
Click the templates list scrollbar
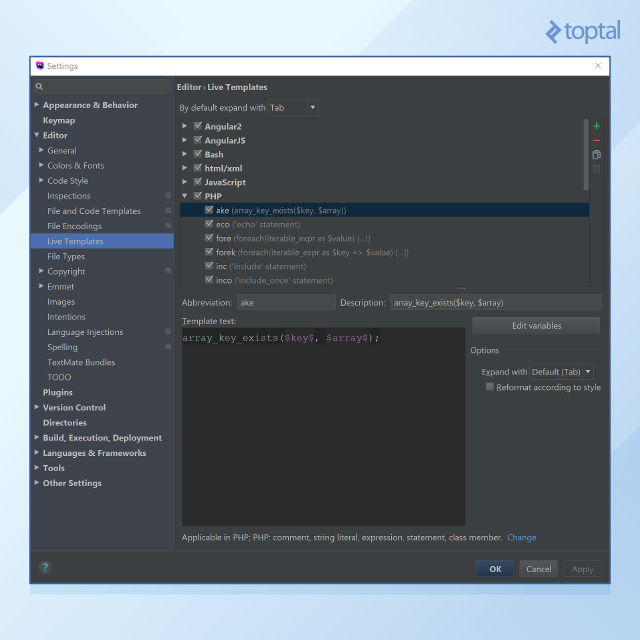click(586, 155)
